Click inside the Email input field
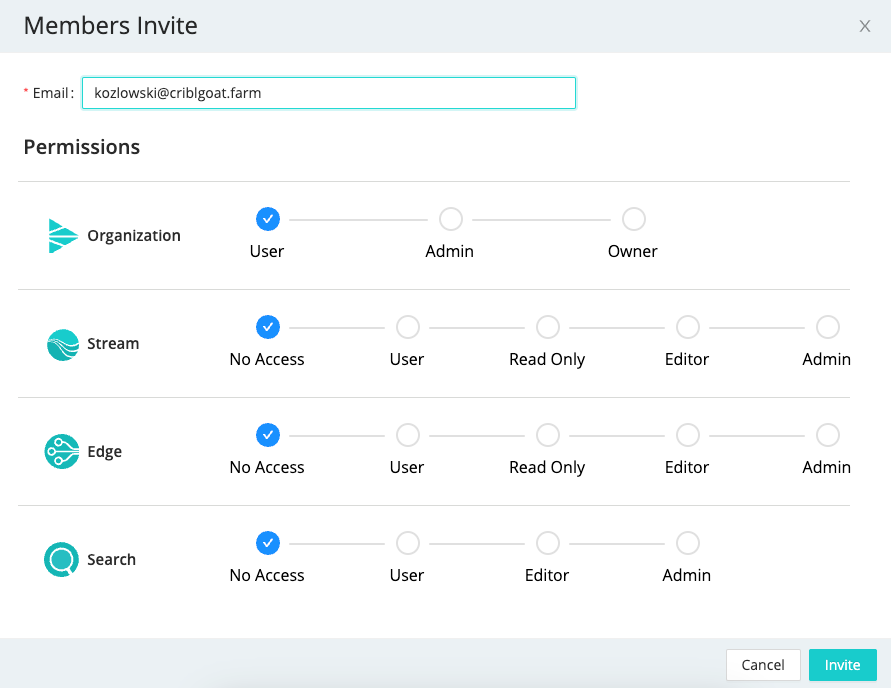Viewport: 891px width, 688px height. click(330, 92)
